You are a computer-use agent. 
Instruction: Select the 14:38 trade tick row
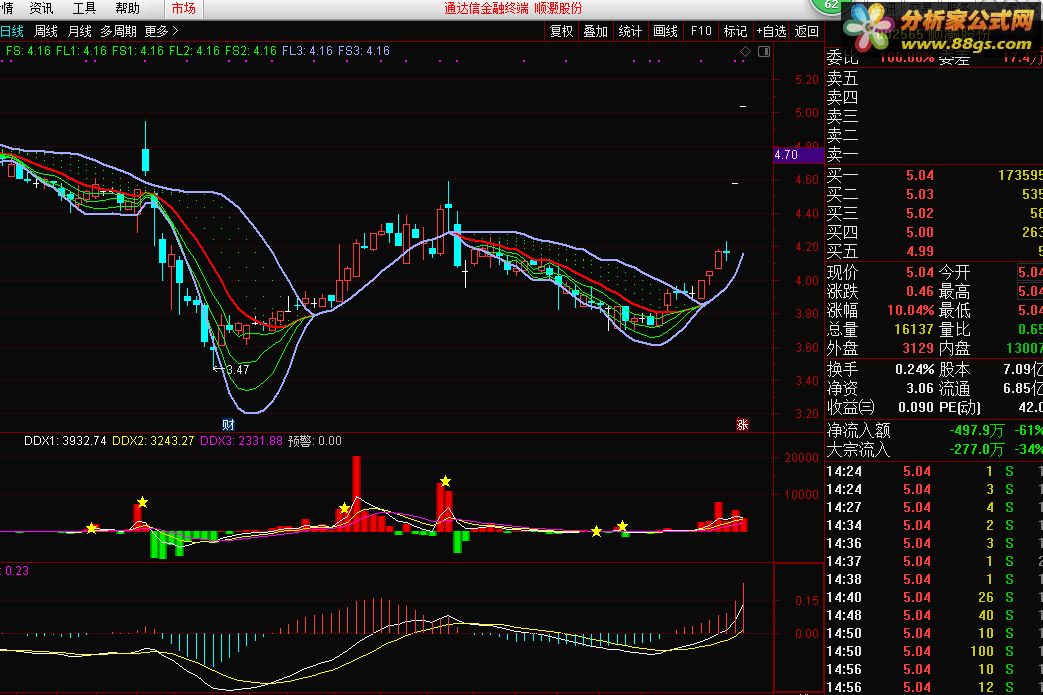[x=934, y=579]
